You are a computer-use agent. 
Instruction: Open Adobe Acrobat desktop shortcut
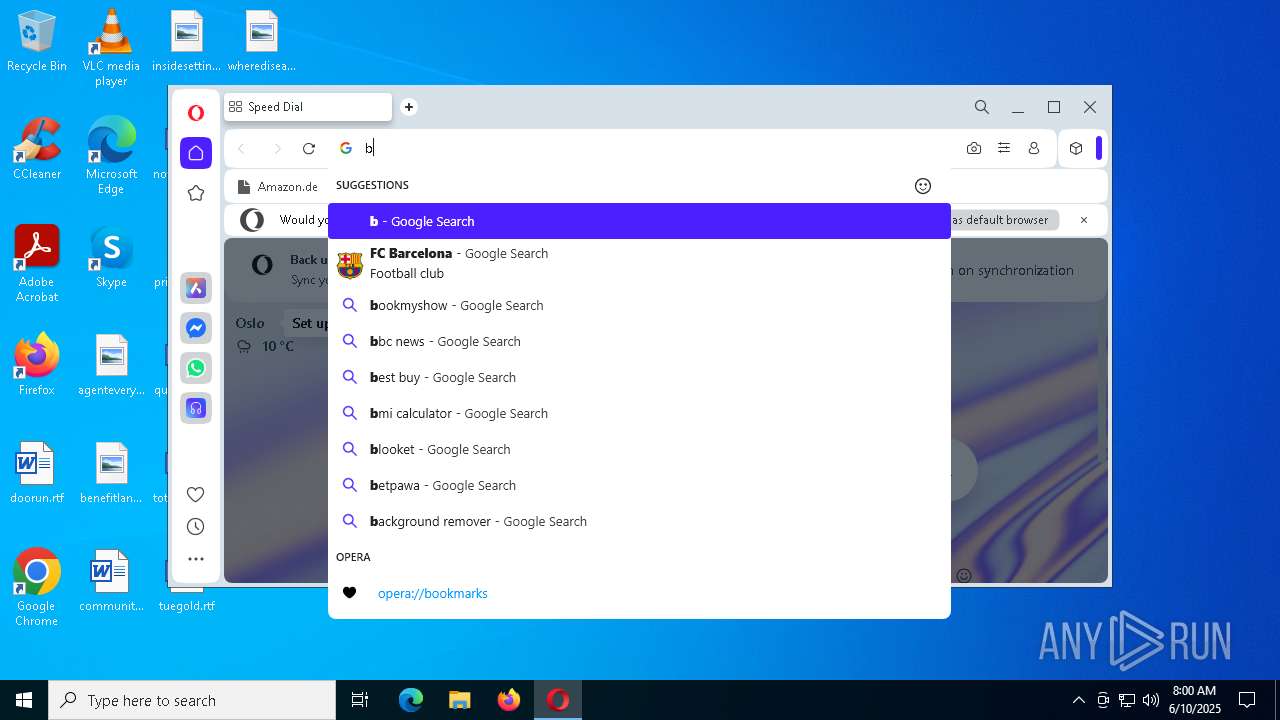37,264
